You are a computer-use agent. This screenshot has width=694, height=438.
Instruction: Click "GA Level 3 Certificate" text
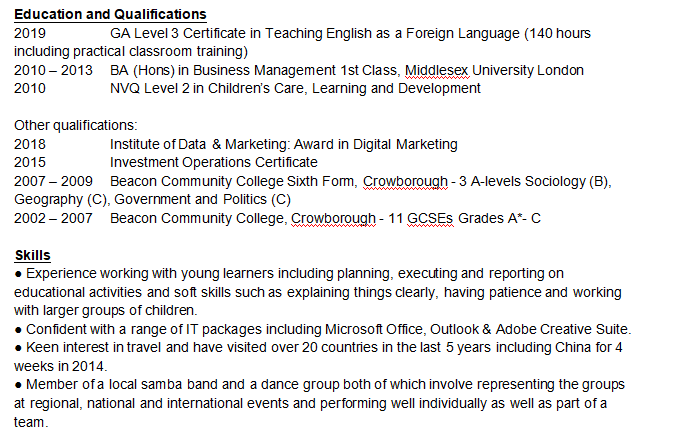click(x=188, y=33)
